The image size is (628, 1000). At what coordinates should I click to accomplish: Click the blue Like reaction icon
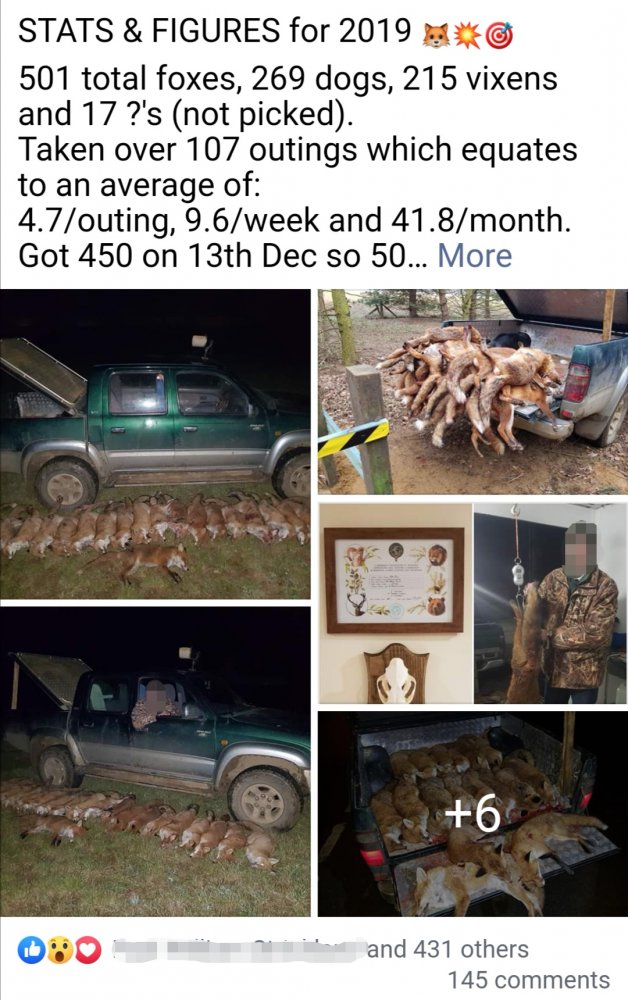[31, 950]
